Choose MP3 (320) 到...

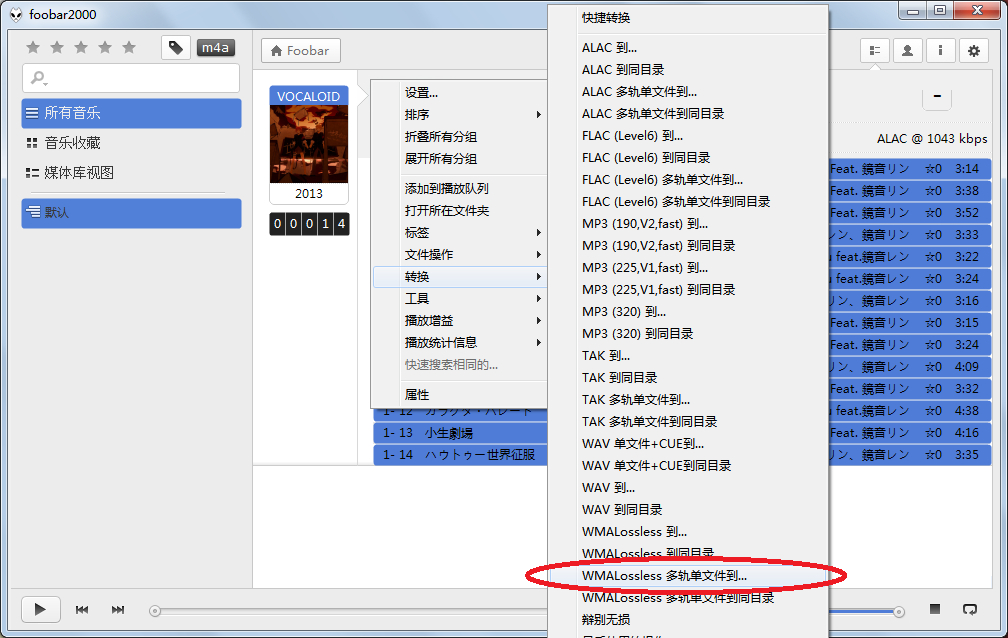(x=688, y=311)
